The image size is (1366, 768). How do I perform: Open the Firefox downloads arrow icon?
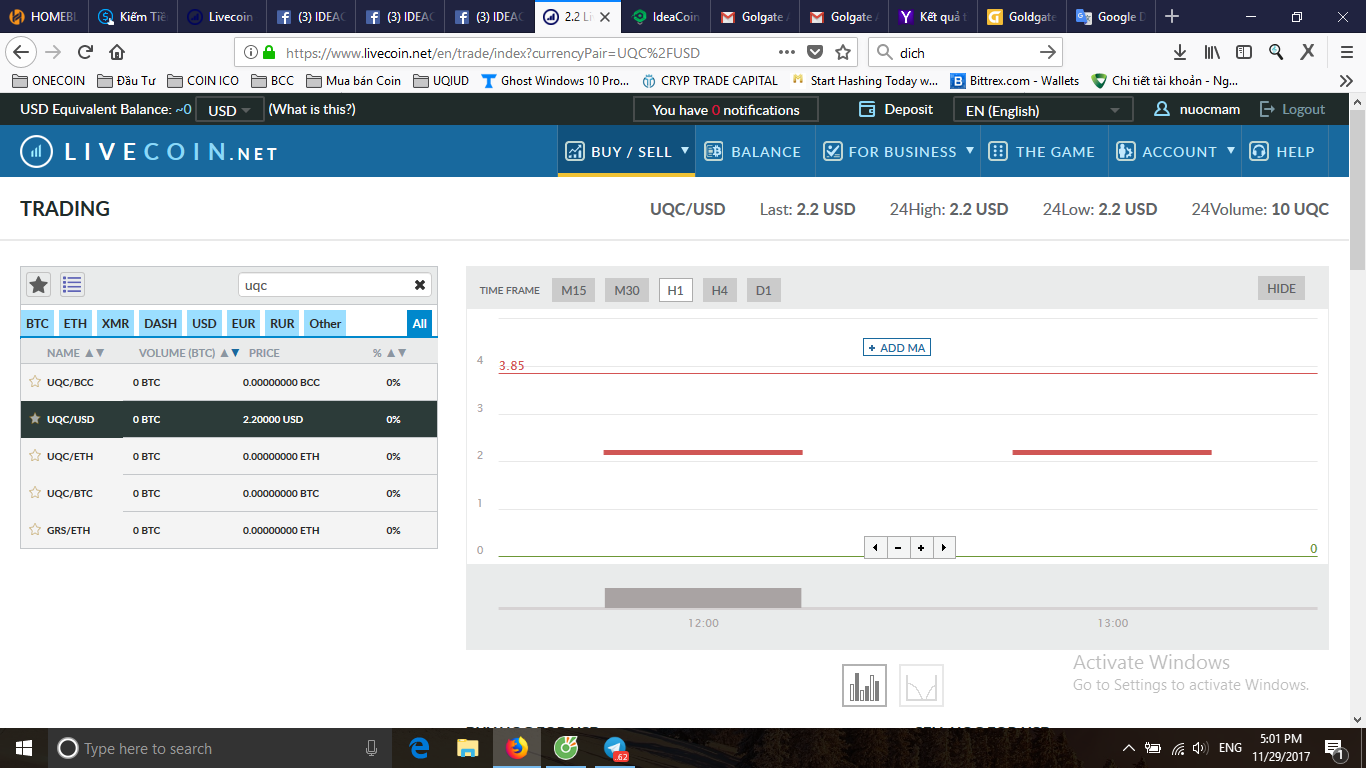coord(1180,52)
